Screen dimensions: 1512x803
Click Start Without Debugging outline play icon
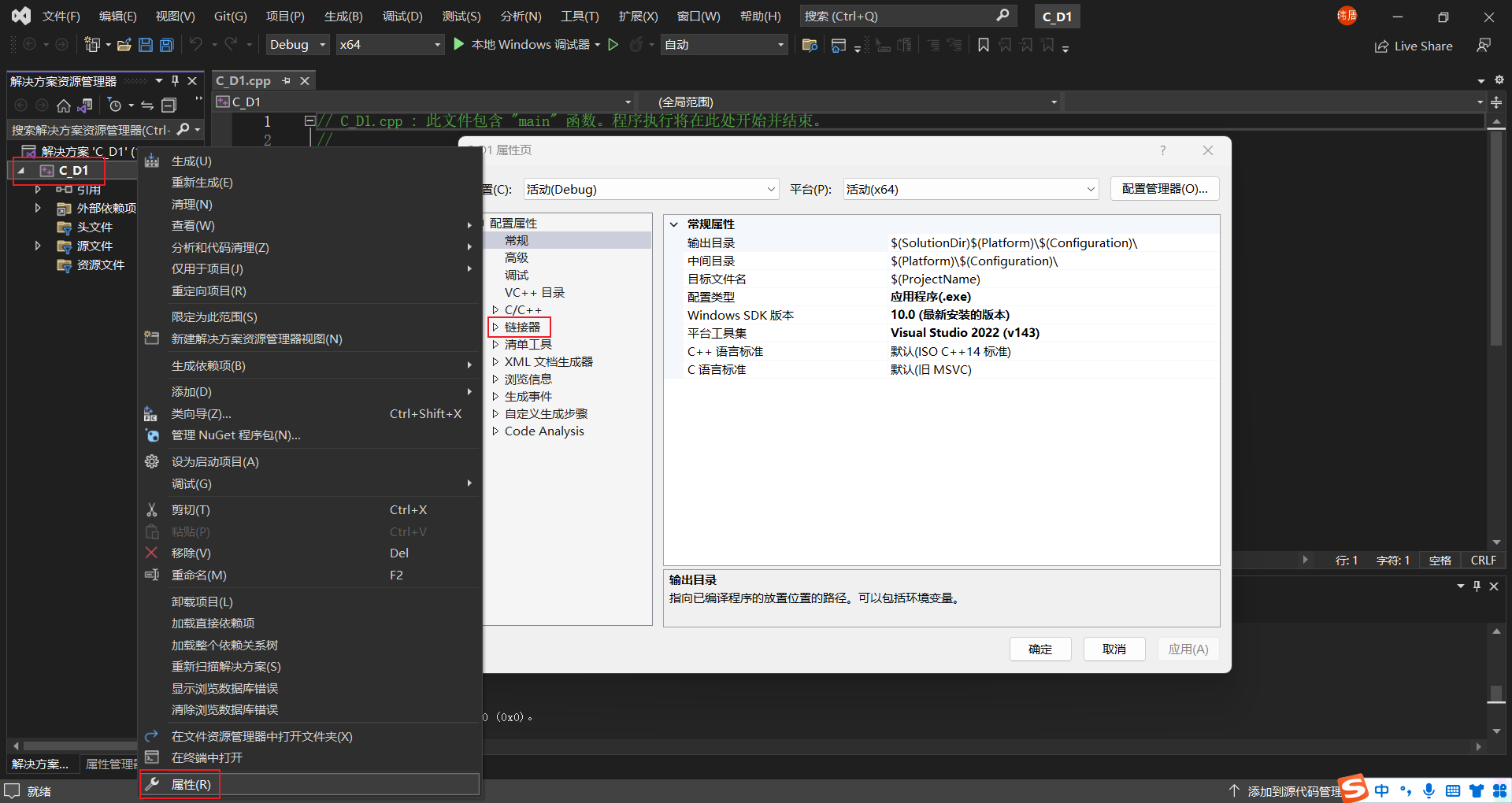tap(613, 44)
